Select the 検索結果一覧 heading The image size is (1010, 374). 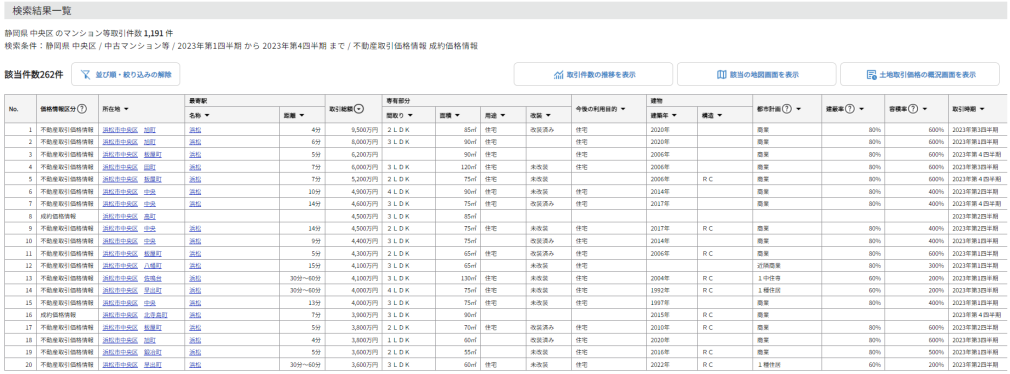coord(43,11)
